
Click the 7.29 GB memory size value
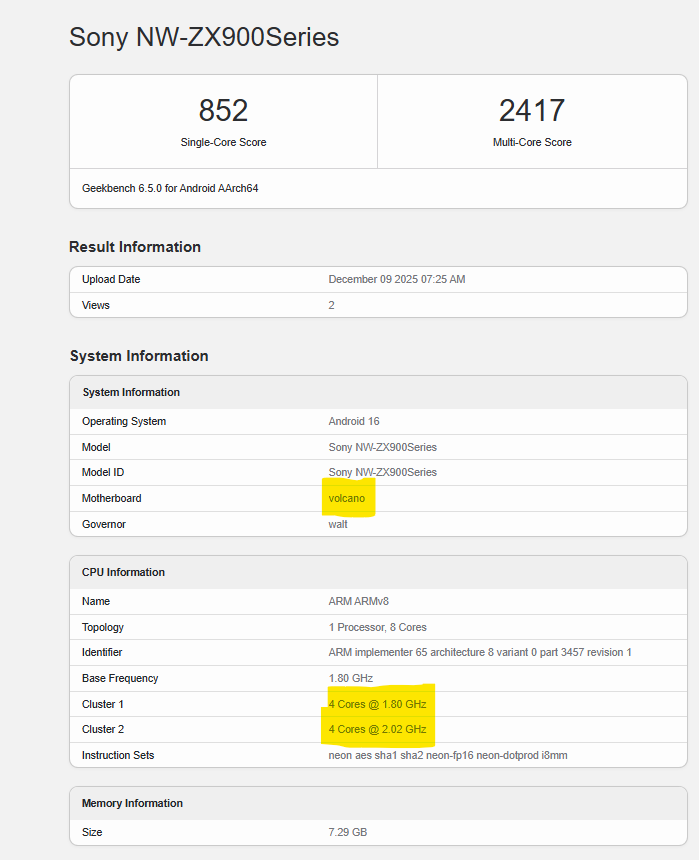pyautogui.click(x=349, y=832)
